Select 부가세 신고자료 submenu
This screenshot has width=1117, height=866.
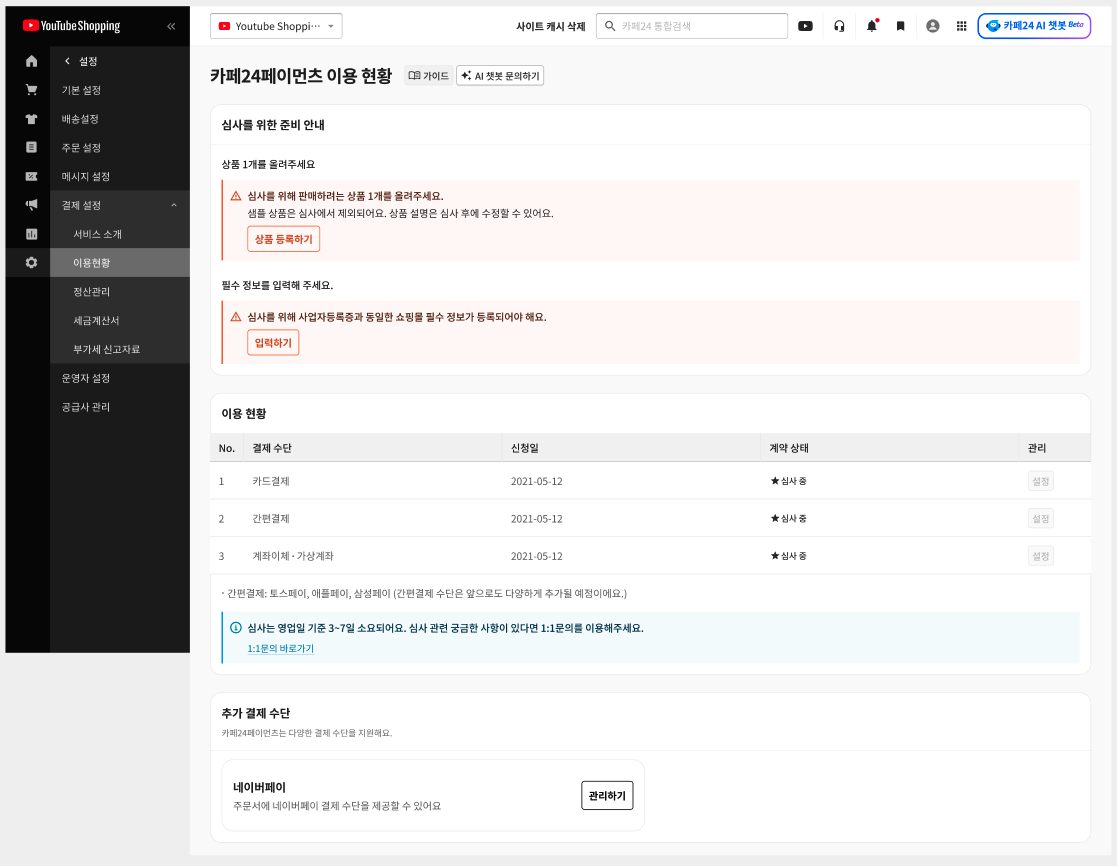[x=107, y=350]
